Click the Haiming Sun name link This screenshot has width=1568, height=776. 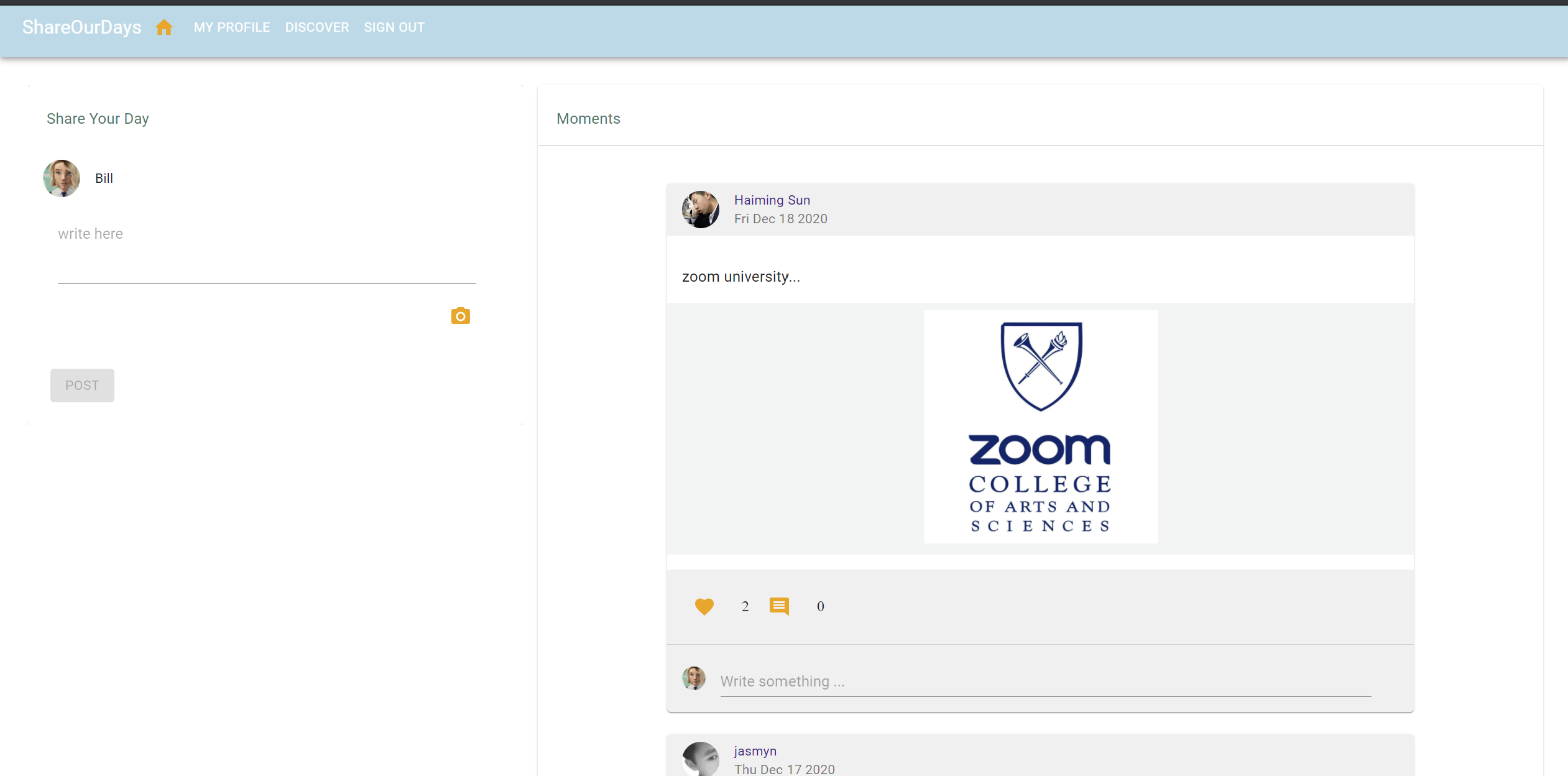click(772, 200)
